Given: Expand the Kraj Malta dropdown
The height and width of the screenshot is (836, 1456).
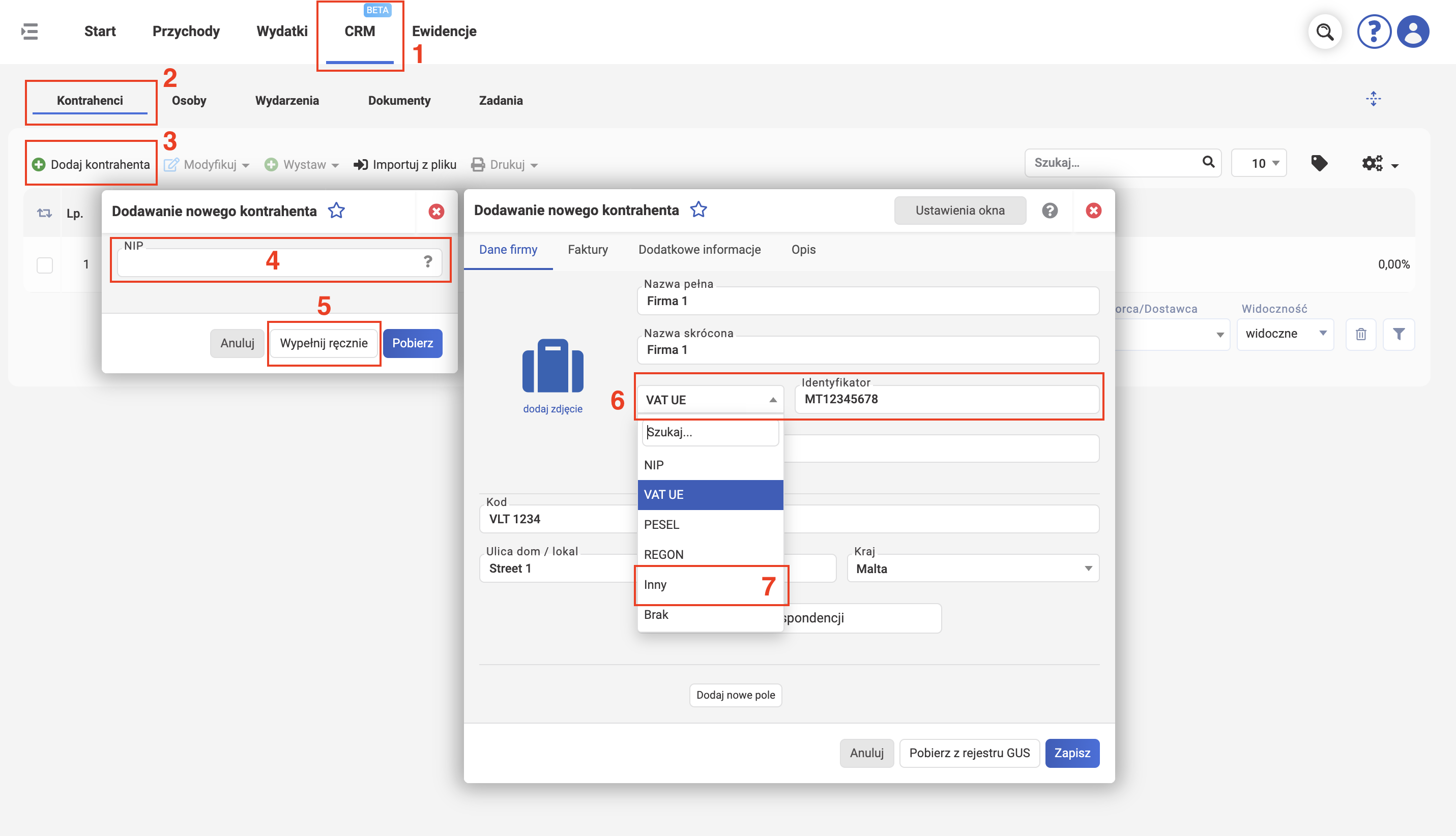Looking at the screenshot, I should [972, 569].
